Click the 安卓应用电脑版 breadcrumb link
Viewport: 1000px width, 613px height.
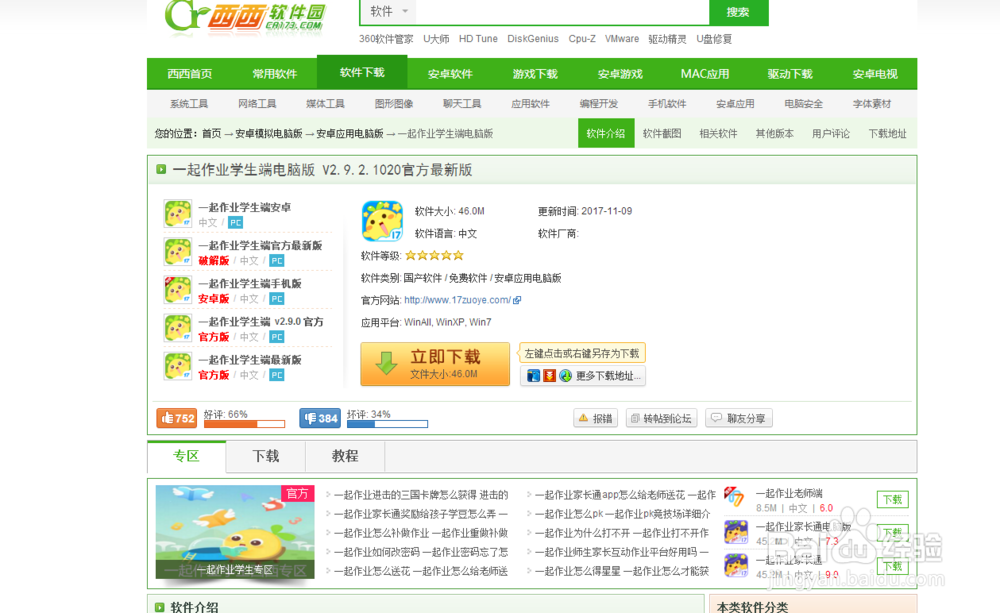[x=349, y=134]
